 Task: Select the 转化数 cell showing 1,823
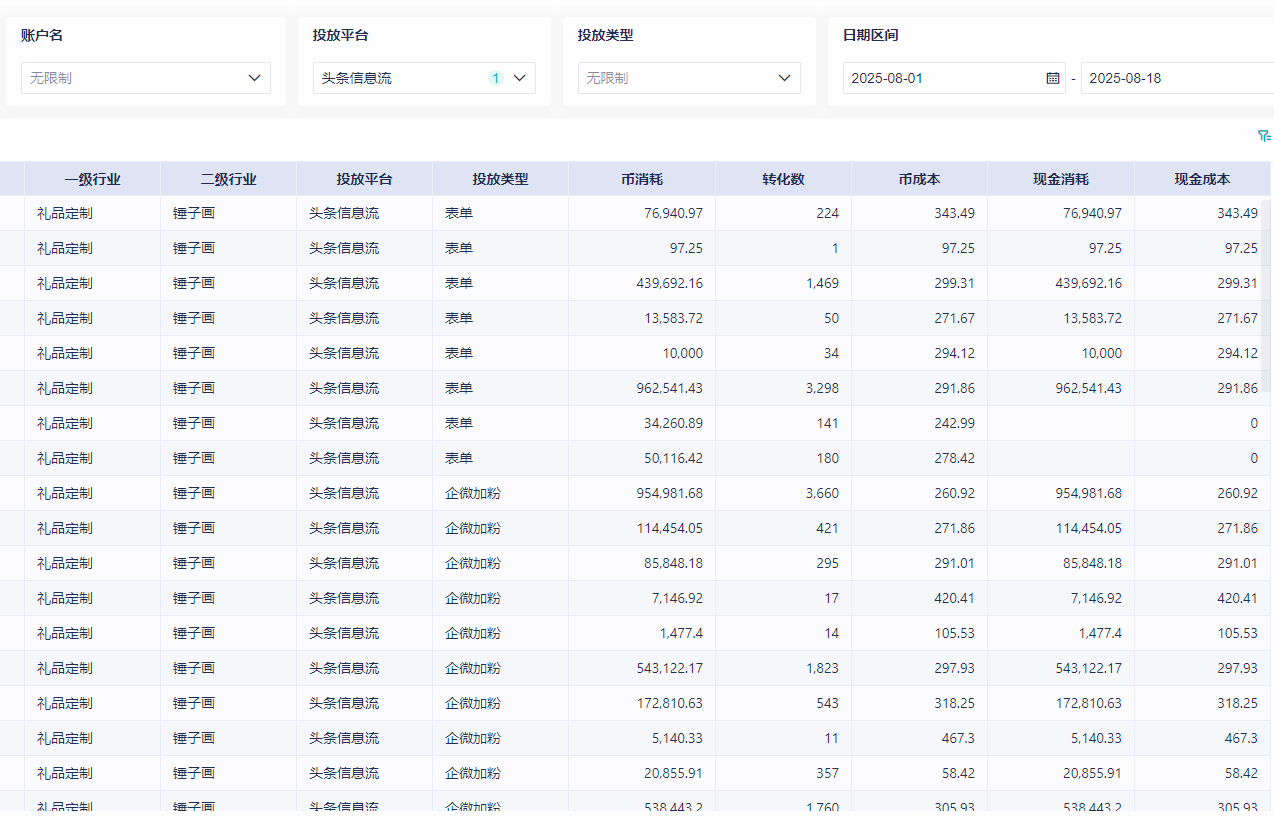pos(784,668)
